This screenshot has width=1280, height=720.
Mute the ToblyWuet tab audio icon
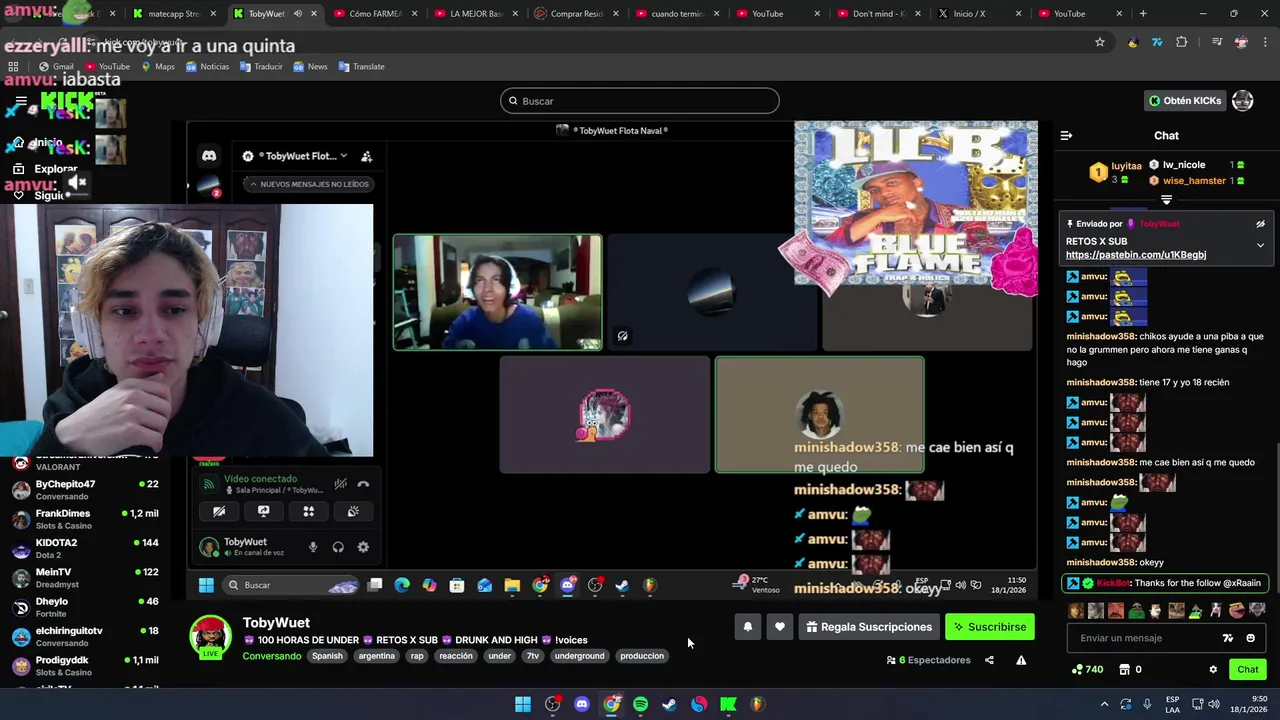pos(297,14)
